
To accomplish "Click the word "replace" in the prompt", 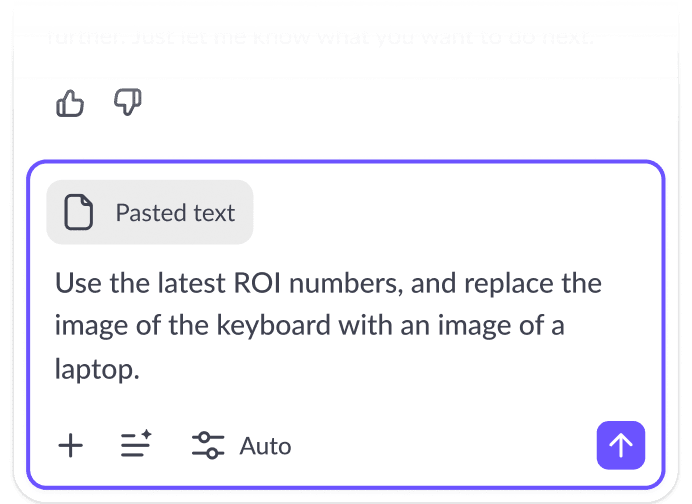I will tap(508, 284).
